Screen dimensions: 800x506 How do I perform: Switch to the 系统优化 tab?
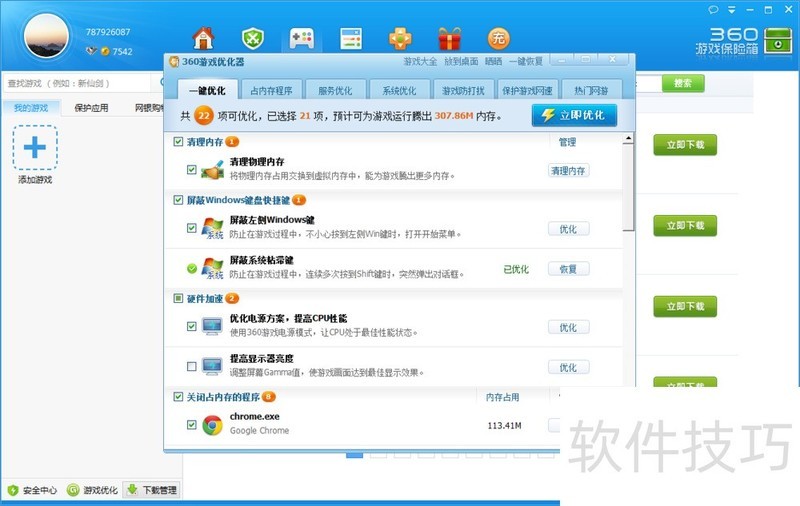tap(399, 90)
